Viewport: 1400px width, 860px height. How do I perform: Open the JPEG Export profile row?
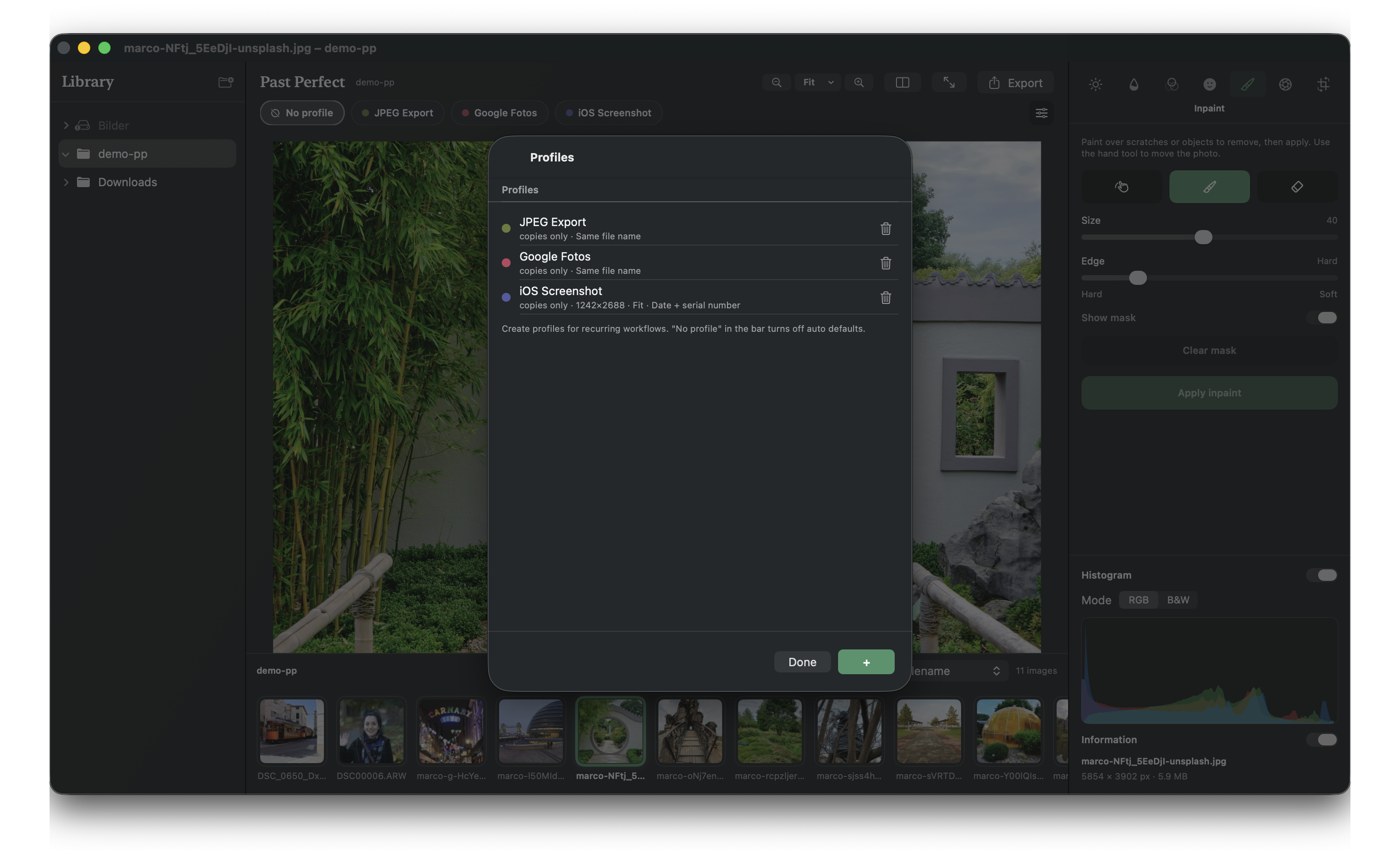[699, 228]
